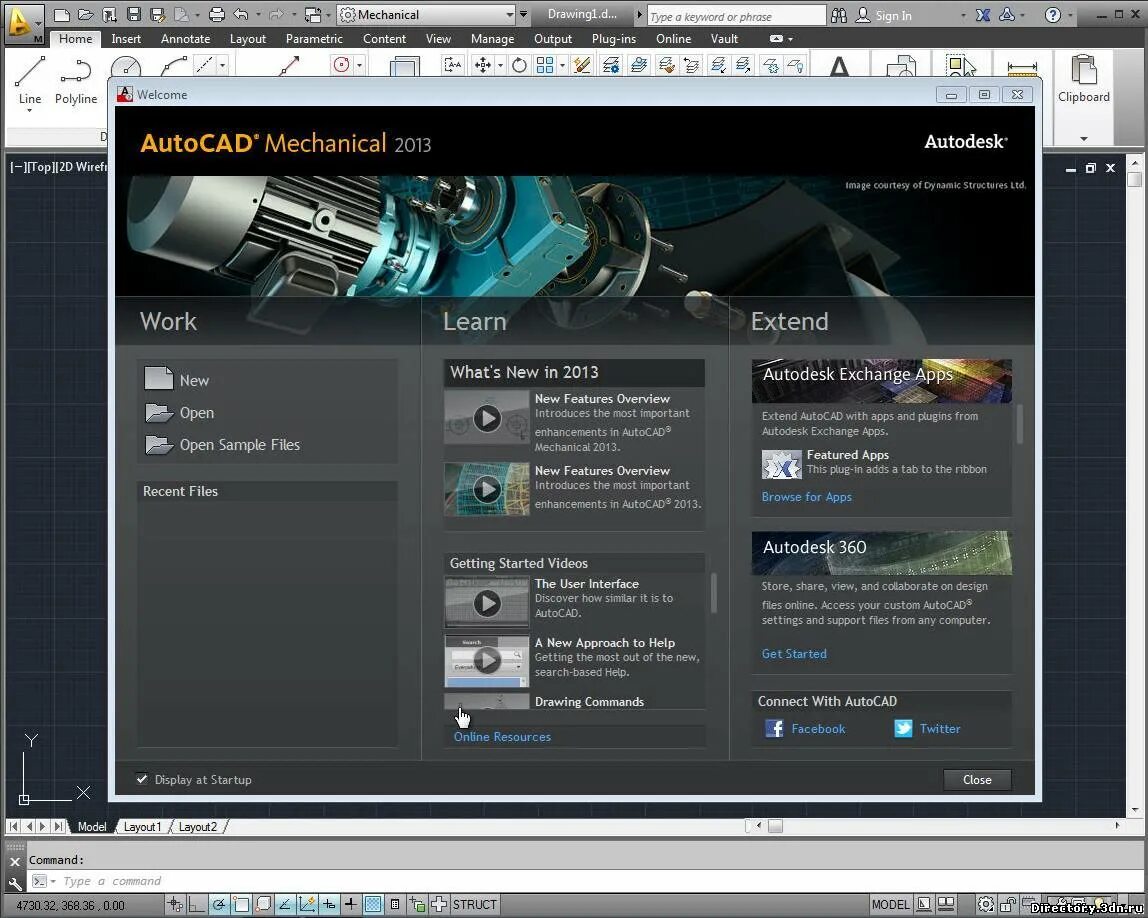Select the Text tool letter A icon
The height and width of the screenshot is (918, 1148).
(839, 67)
